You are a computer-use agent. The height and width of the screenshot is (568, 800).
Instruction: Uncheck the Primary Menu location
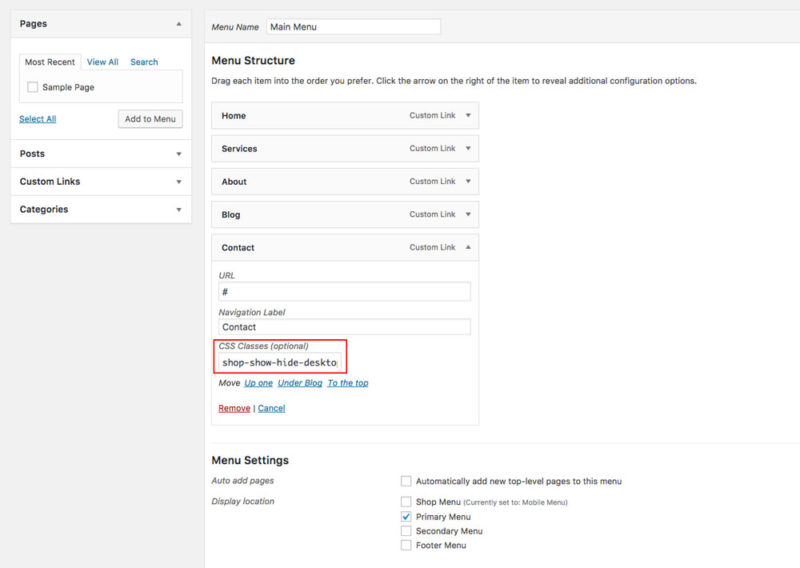(406, 517)
